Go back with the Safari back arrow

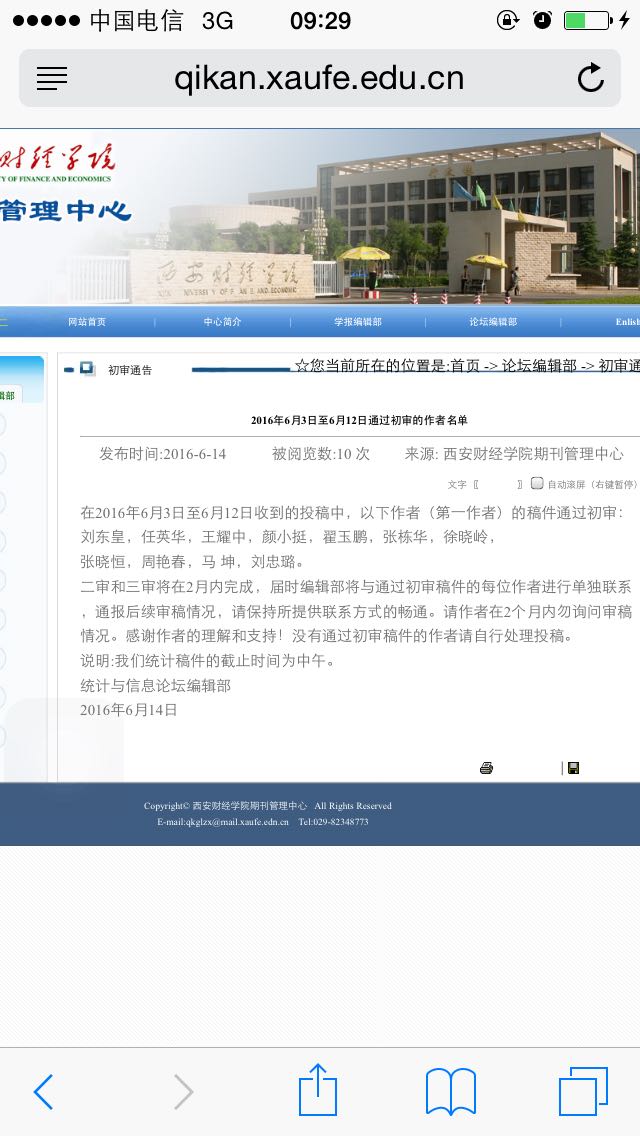(43, 1091)
